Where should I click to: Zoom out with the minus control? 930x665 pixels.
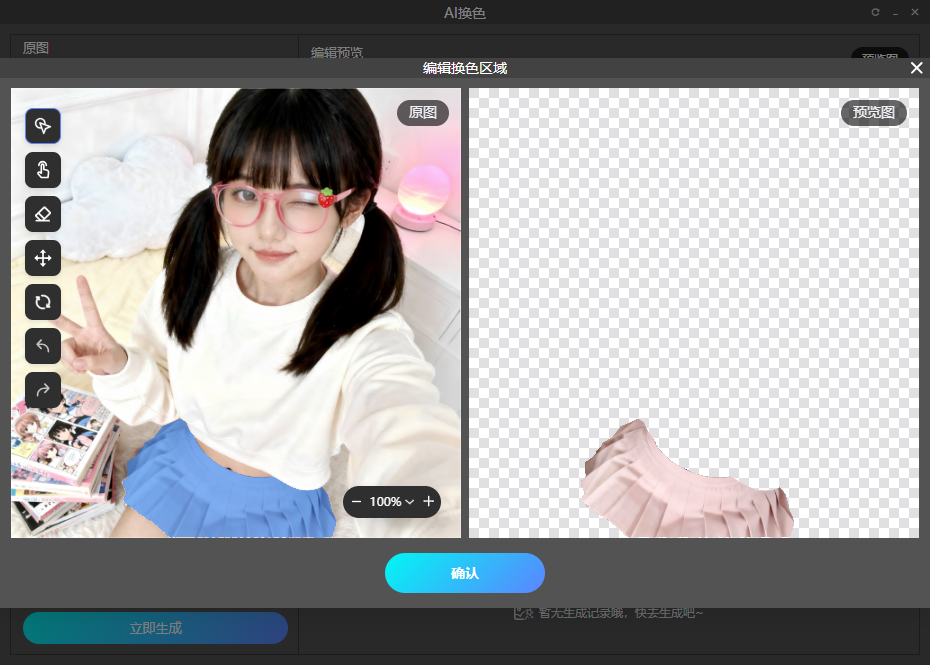pos(356,501)
